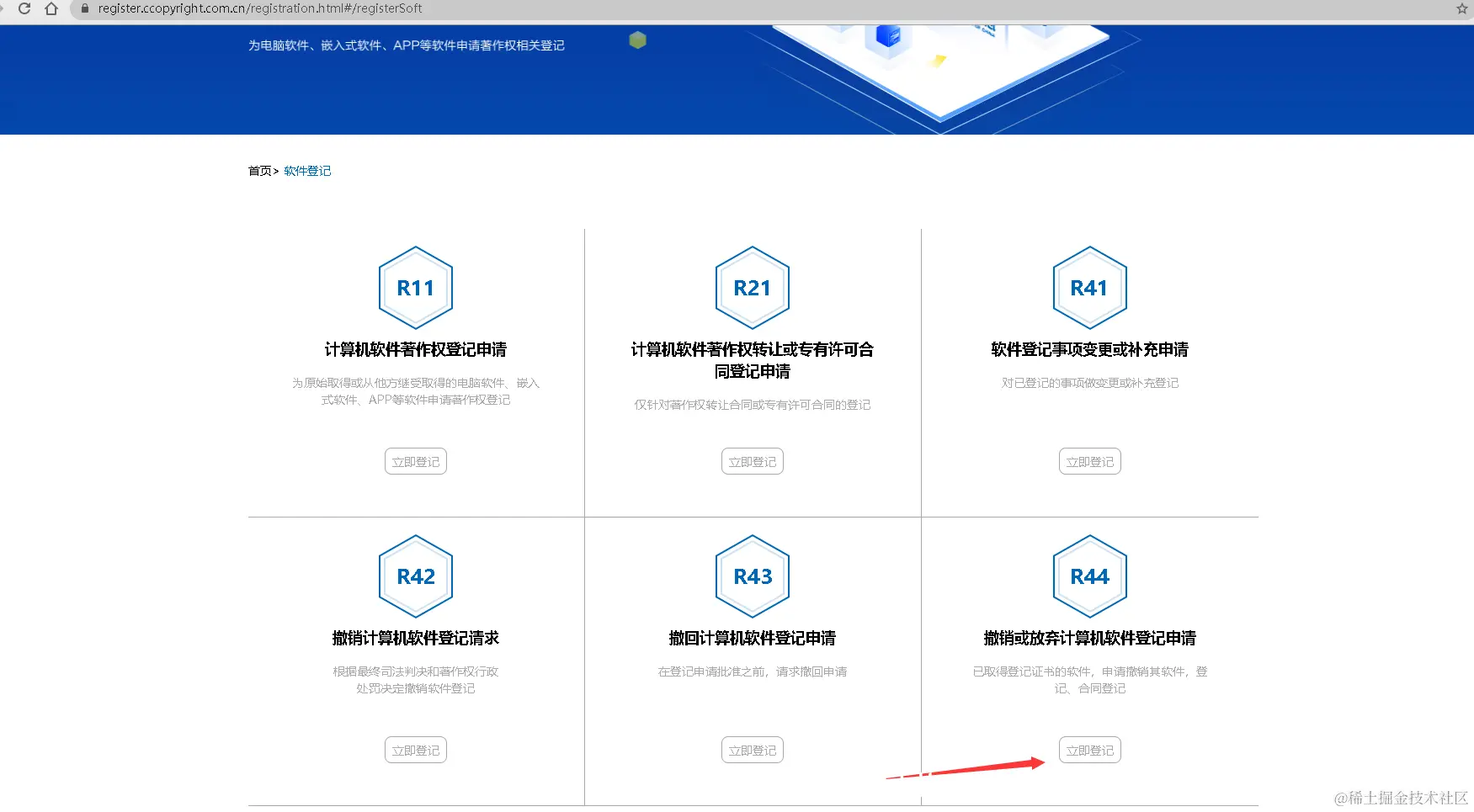Click the R42 hexagon icon
This screenshot has height=812, width=1474.
[x=415, y=576]
